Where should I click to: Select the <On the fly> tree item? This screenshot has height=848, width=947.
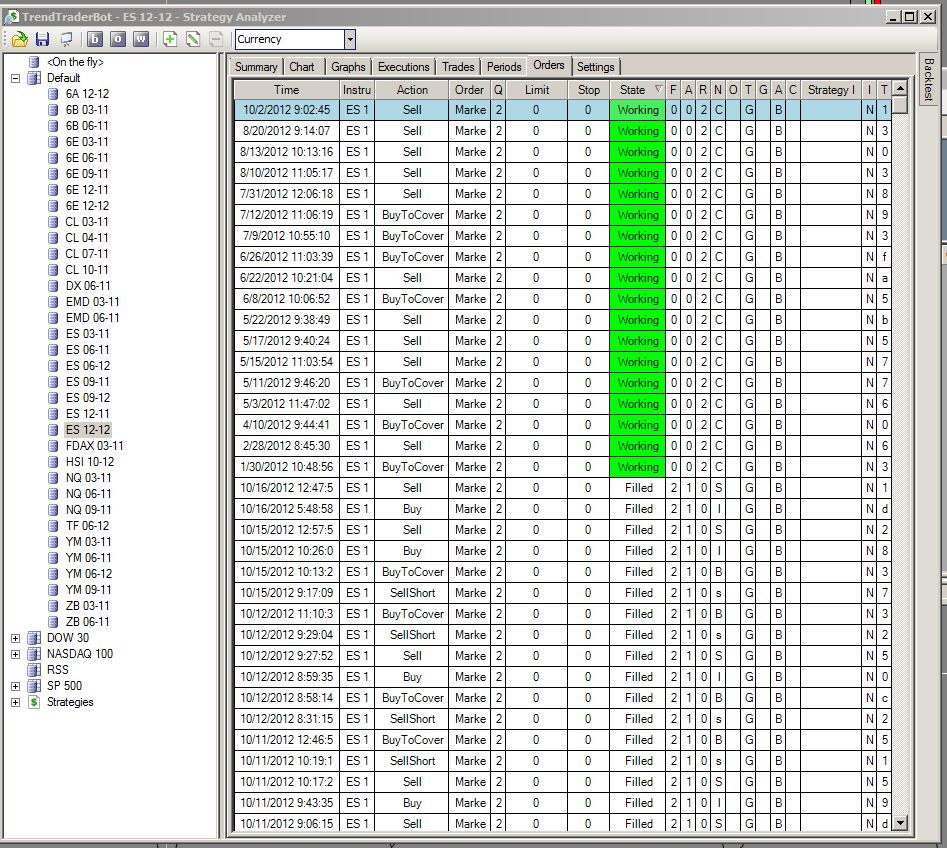click(75, 62)
